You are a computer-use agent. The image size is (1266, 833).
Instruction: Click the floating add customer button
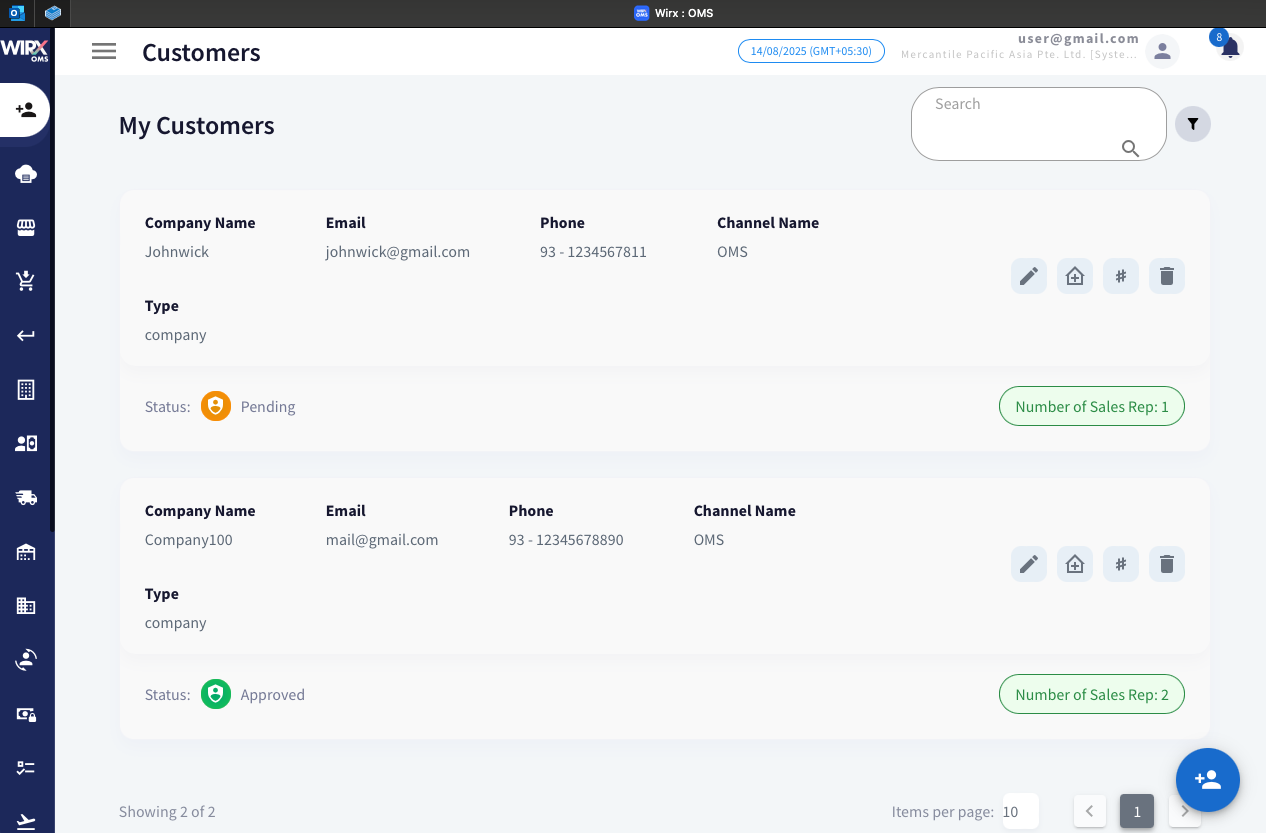1207,779
